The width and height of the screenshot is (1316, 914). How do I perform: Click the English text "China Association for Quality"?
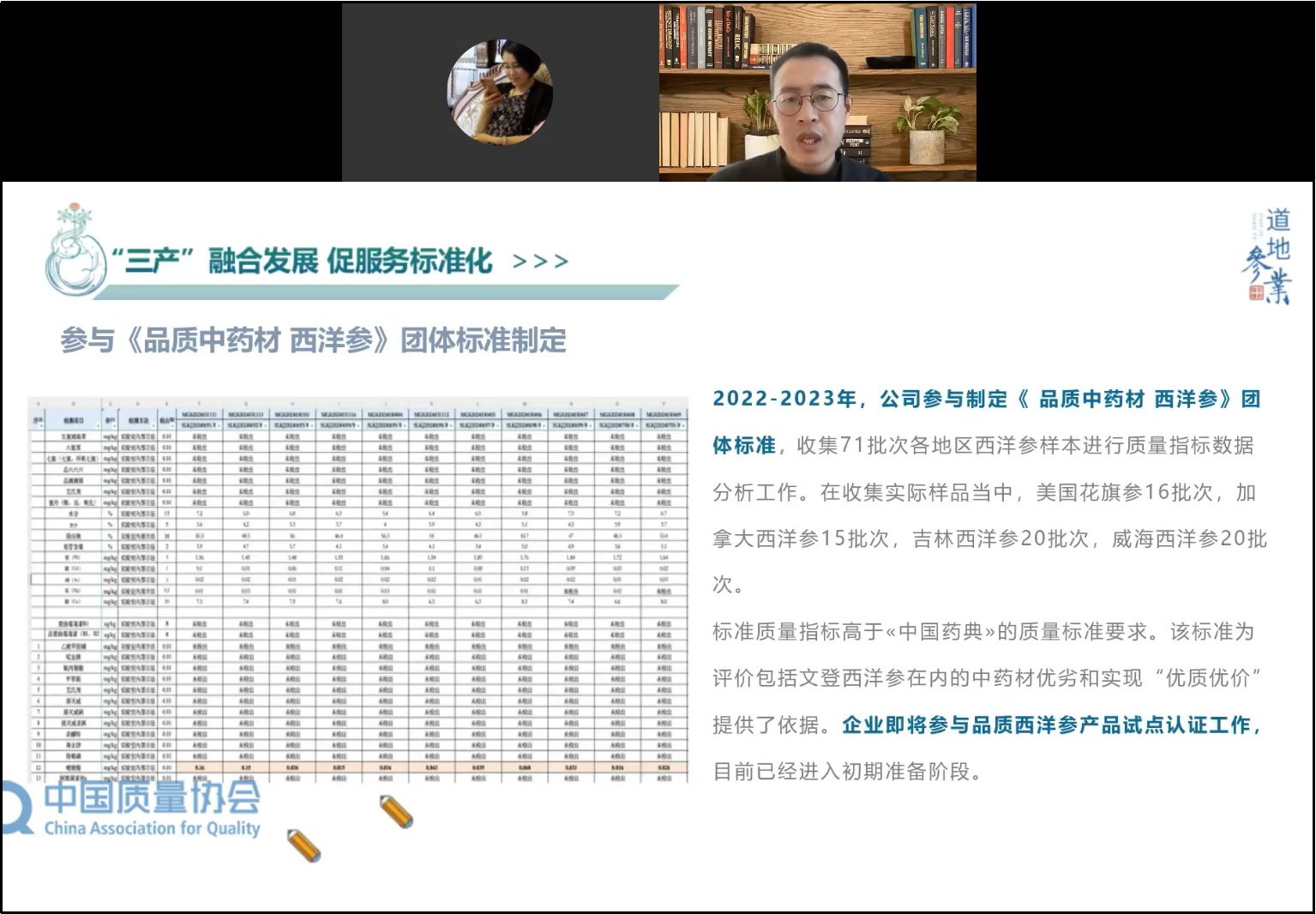(x=152, y=828)
